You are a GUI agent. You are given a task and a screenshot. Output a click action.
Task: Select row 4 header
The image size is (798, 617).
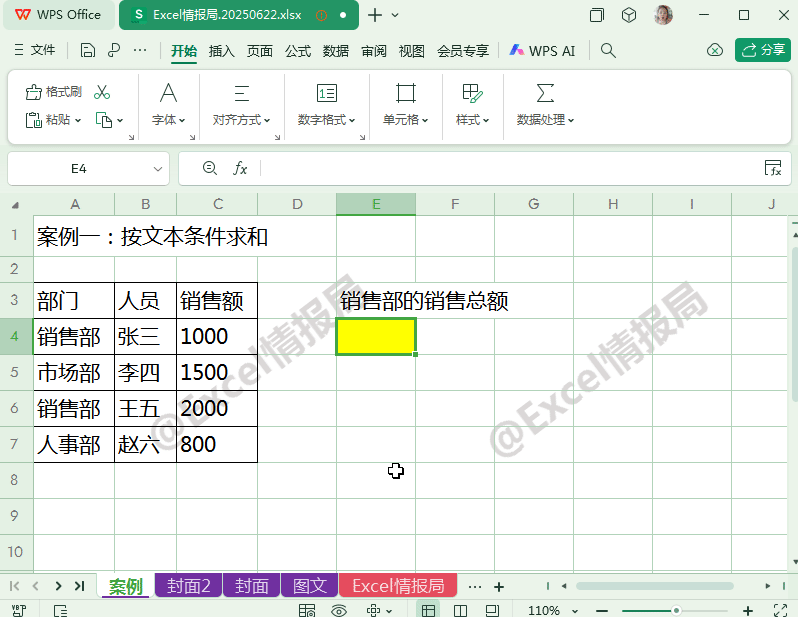pyautogui.click(x=16, y=336)
